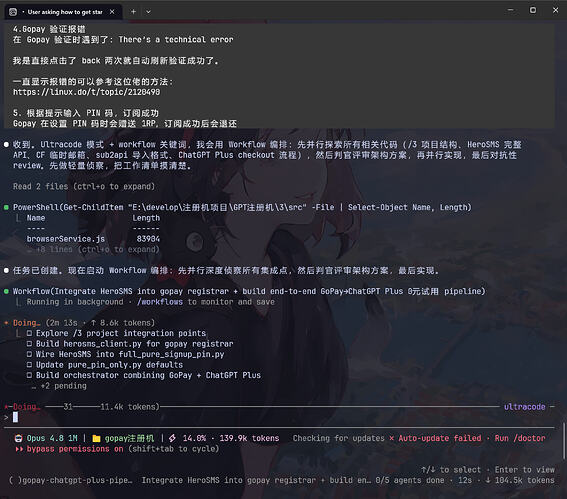
Task: Click the "Checking for updates" status
Action: [x=338, y=438]
